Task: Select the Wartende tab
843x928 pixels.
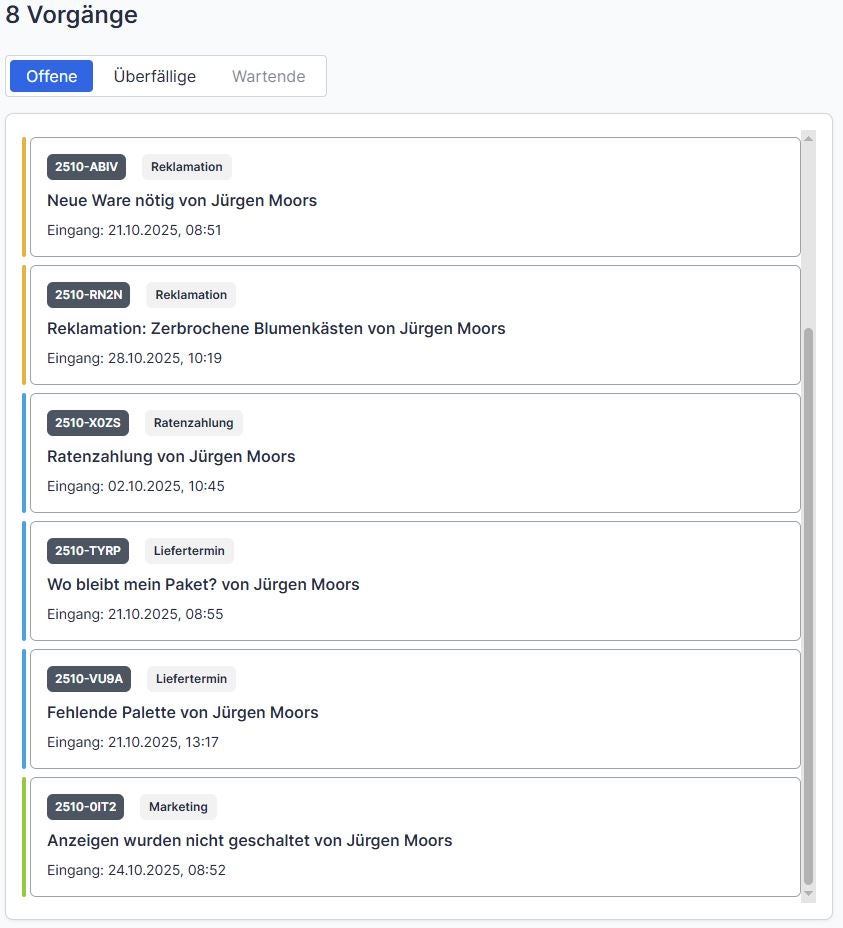Action: [x=268, y=76]
